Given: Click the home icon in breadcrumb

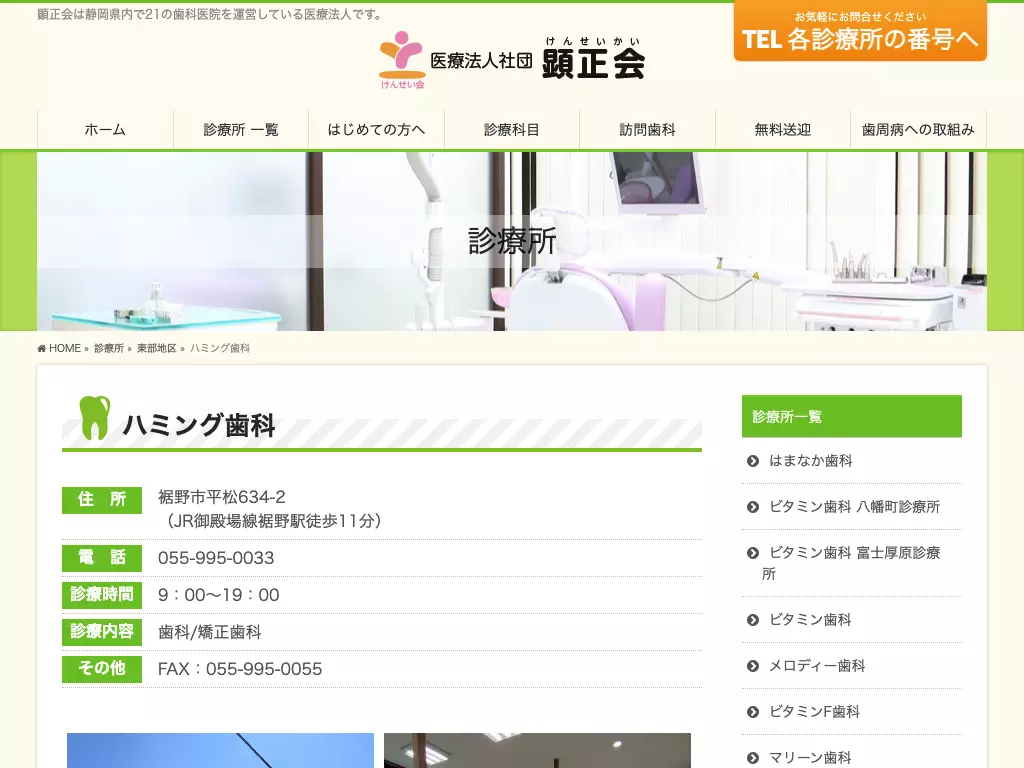Looking at the screenshot, I should [x=42, y=349].
